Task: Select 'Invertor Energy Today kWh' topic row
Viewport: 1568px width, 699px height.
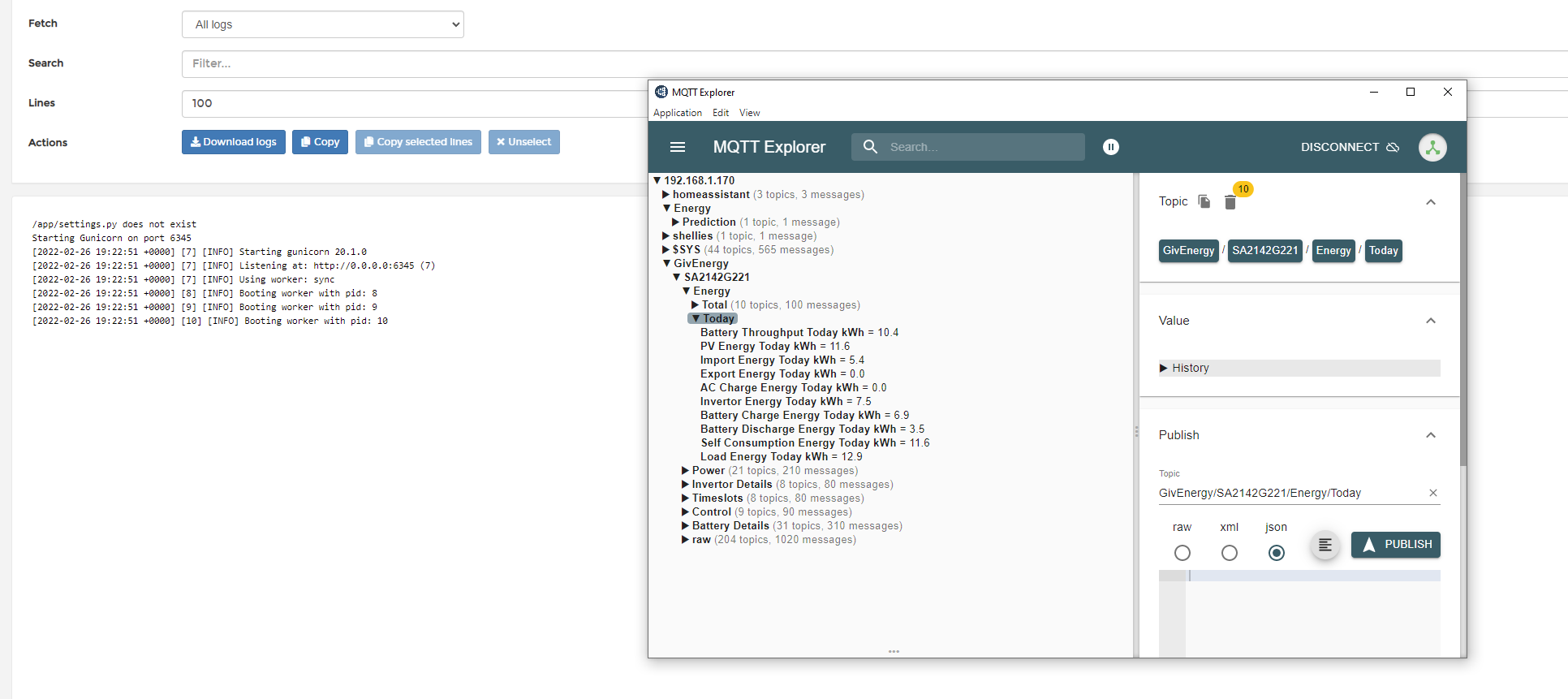Action: tap(786, 402)
